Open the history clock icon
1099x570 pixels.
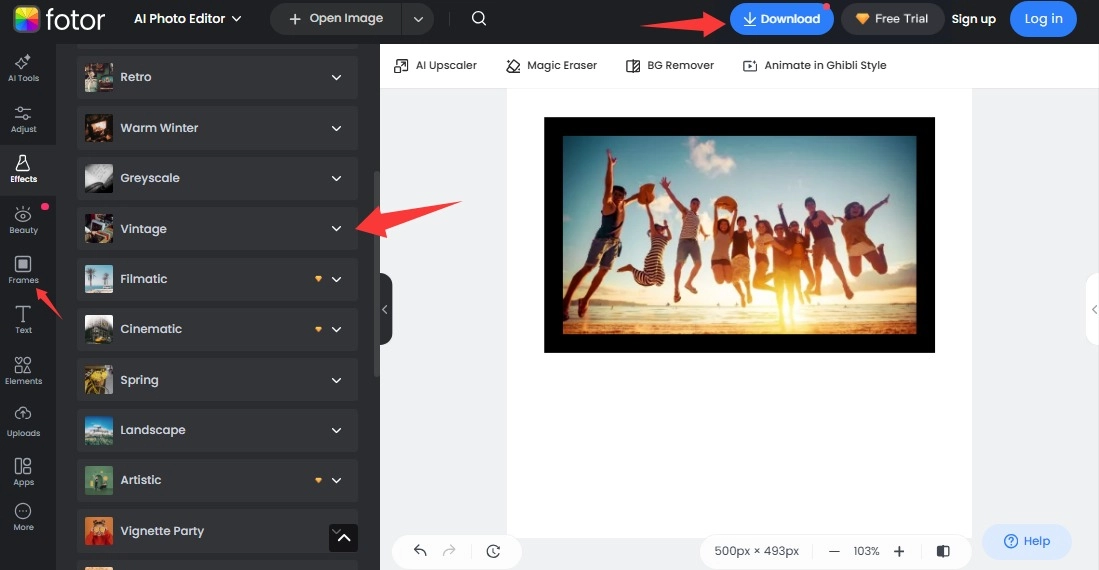pyautogui.click(x=493, y=551)
